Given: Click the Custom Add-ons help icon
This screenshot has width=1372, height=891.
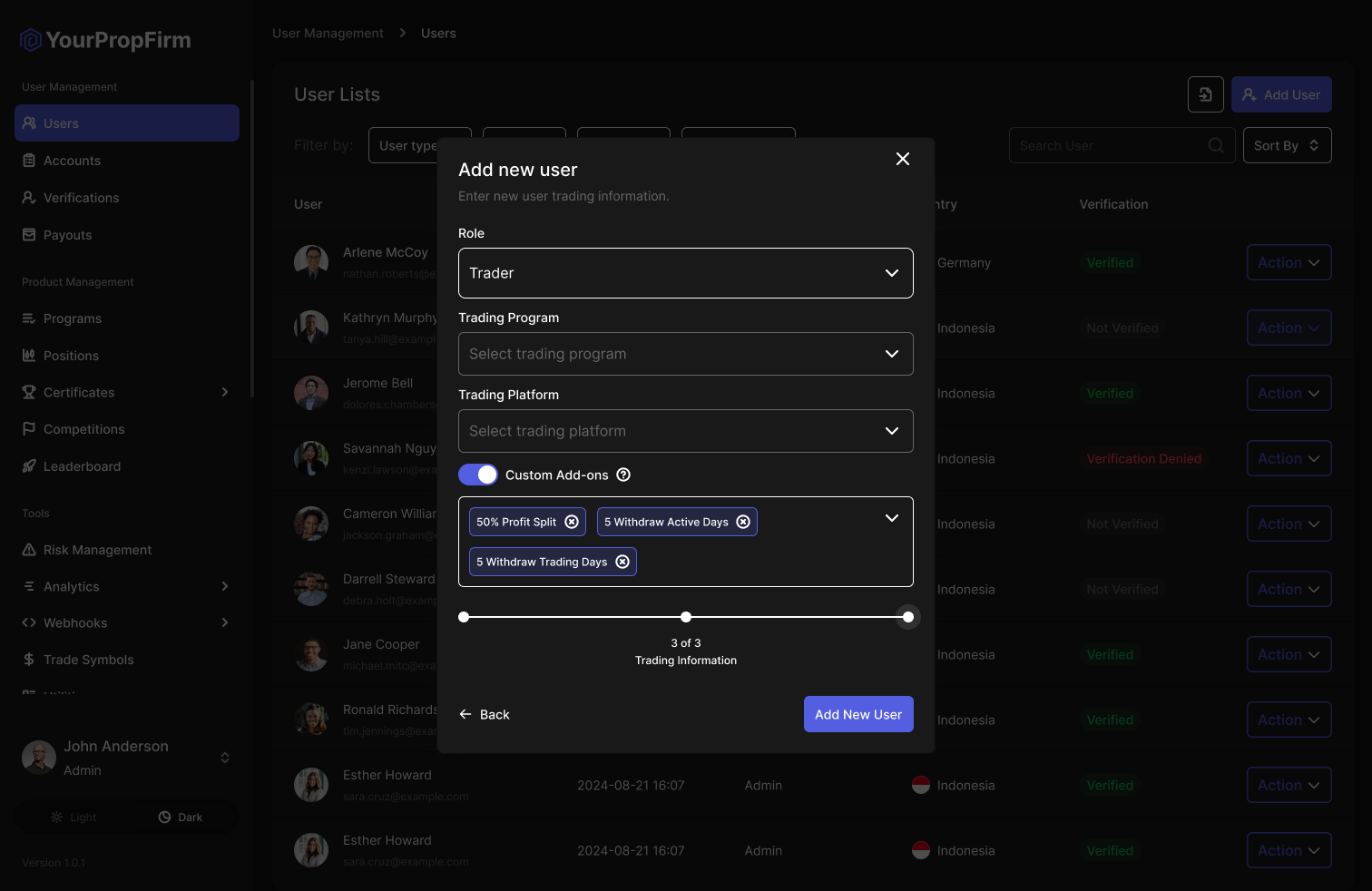Looking at the screenshot, I should (x=623, y=475).
